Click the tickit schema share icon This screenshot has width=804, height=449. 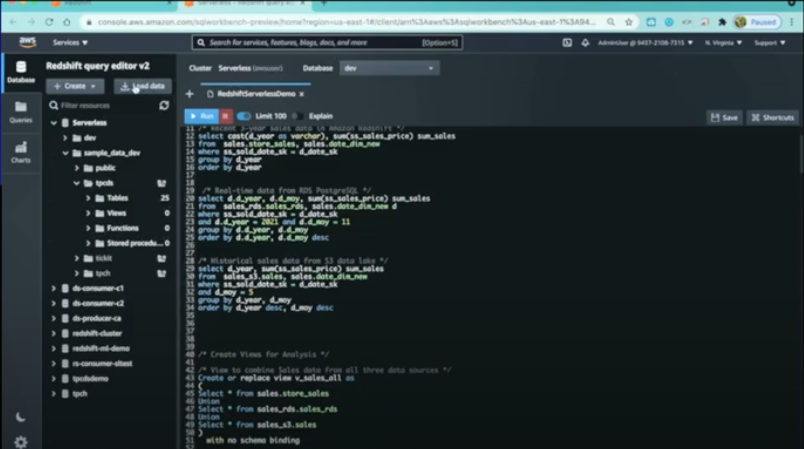[x=162, y=258]
